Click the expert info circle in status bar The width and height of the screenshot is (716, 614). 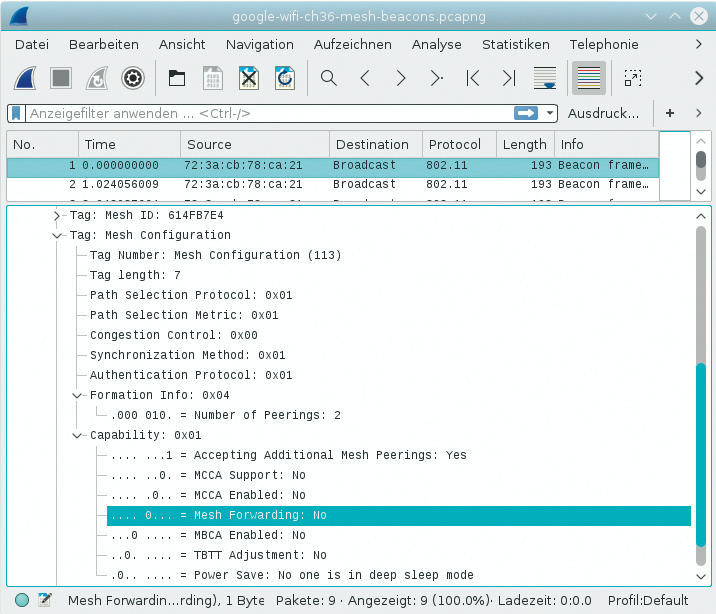click(x=21, y=600)
